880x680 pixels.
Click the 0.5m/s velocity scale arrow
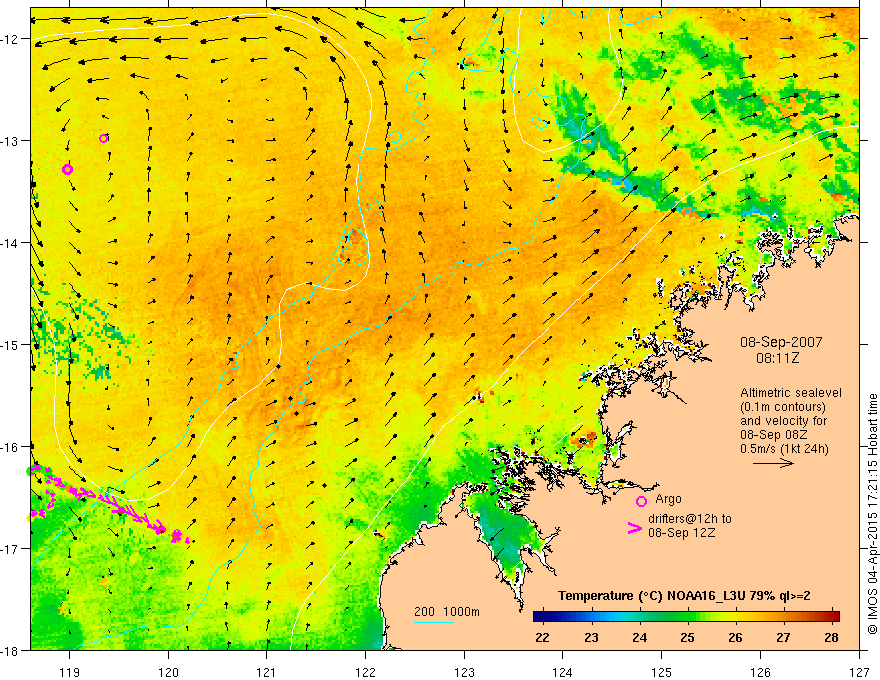click(773, 463)
